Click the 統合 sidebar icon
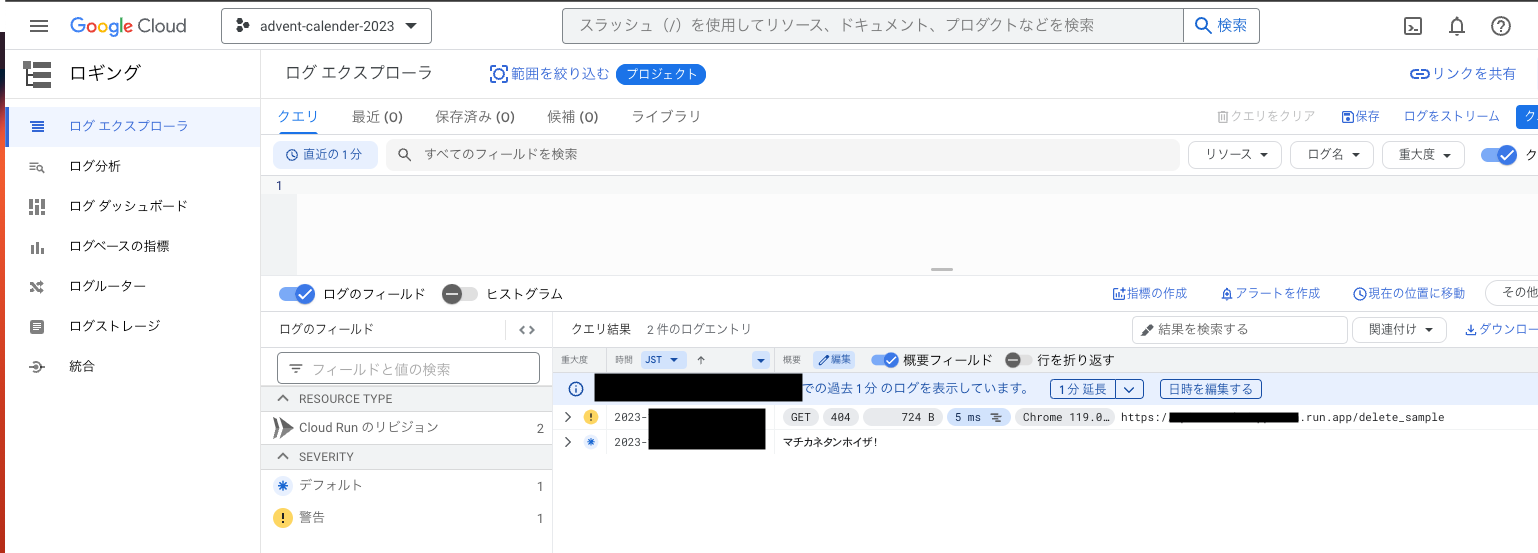This screenshot has height=553, width=1538. (37, 366)
